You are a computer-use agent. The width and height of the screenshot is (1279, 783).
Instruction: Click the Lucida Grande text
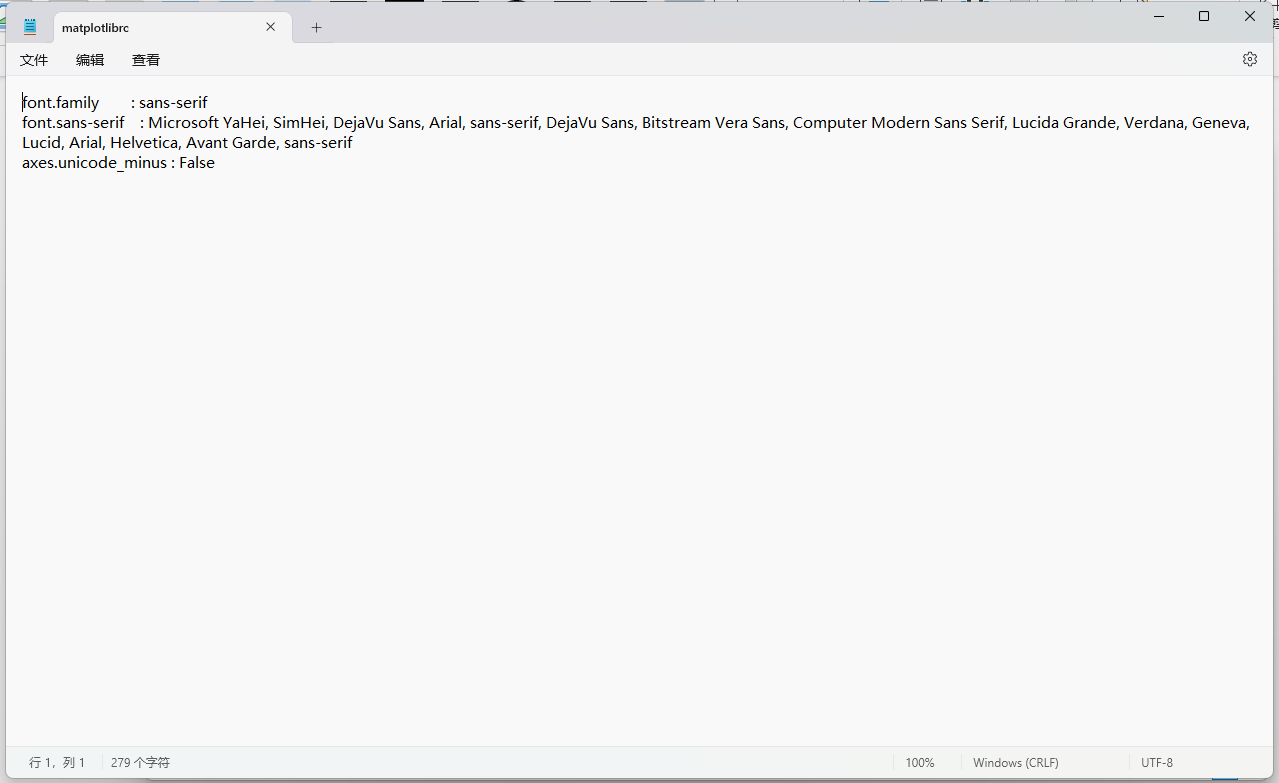tap(1064, 122)
